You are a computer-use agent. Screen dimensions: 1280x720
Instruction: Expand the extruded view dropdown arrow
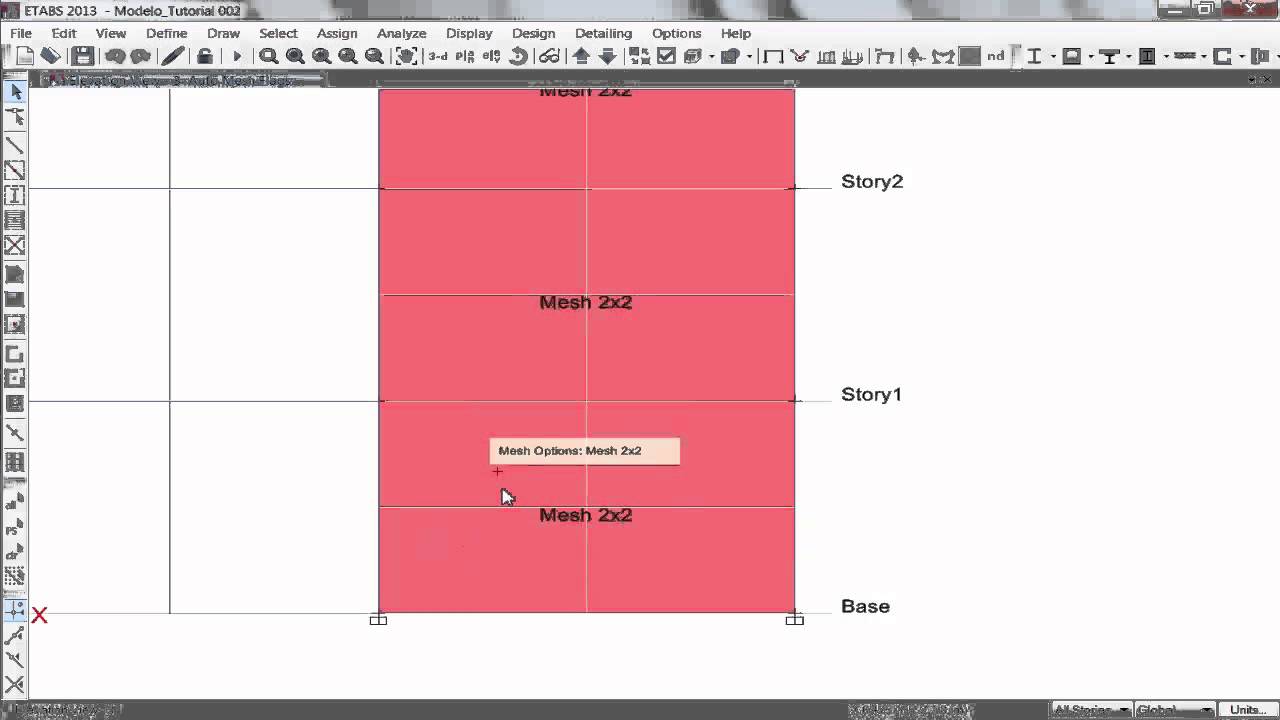[712, 57]
